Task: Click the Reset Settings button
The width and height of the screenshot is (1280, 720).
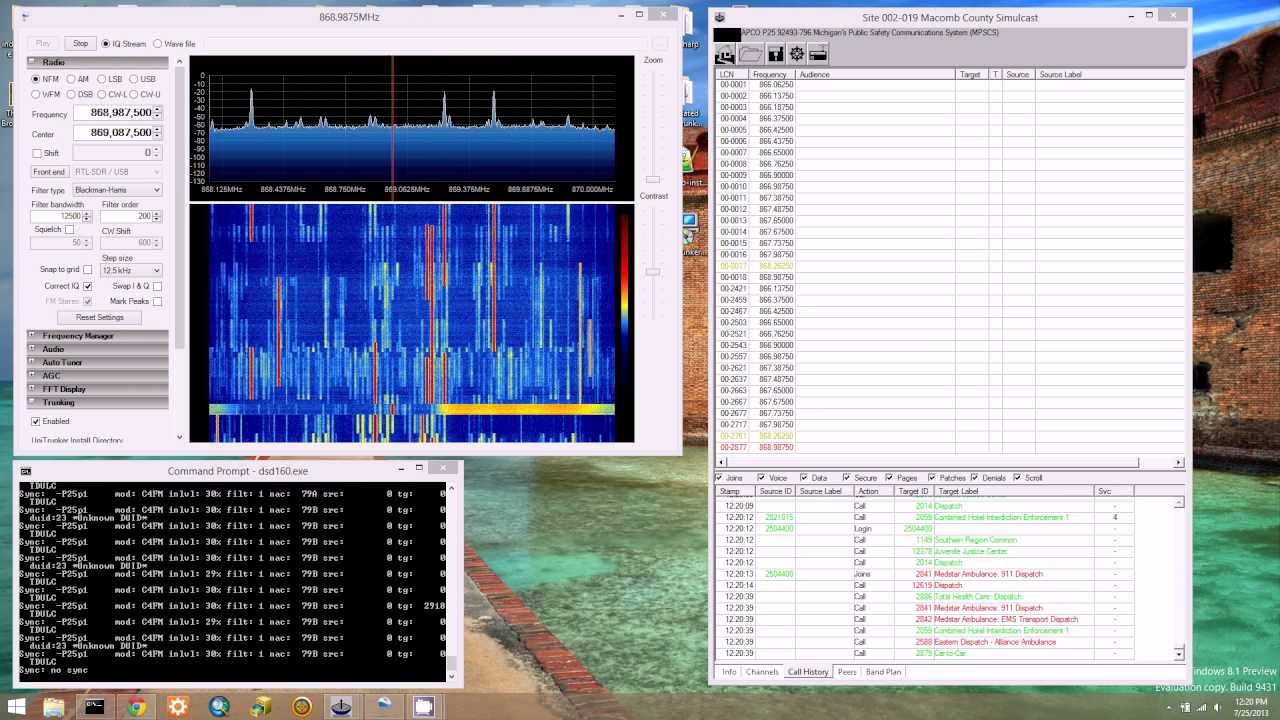Action: [x=100, y=317]
